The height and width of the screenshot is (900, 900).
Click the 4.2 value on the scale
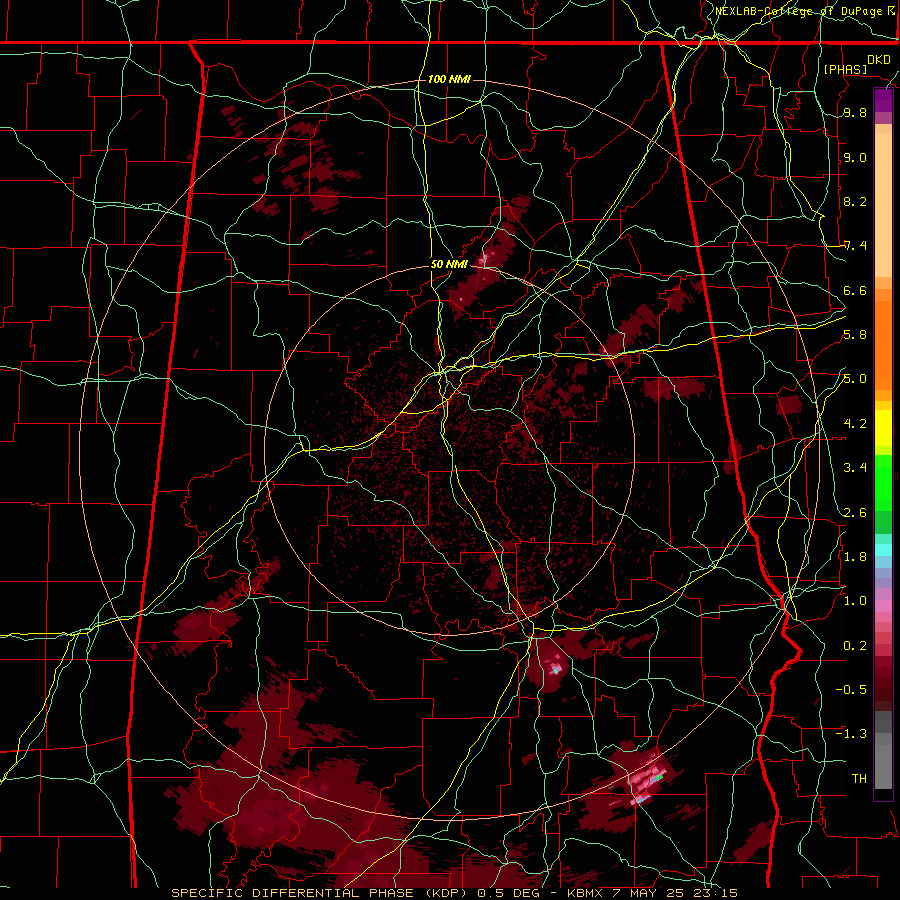[855, 424]
